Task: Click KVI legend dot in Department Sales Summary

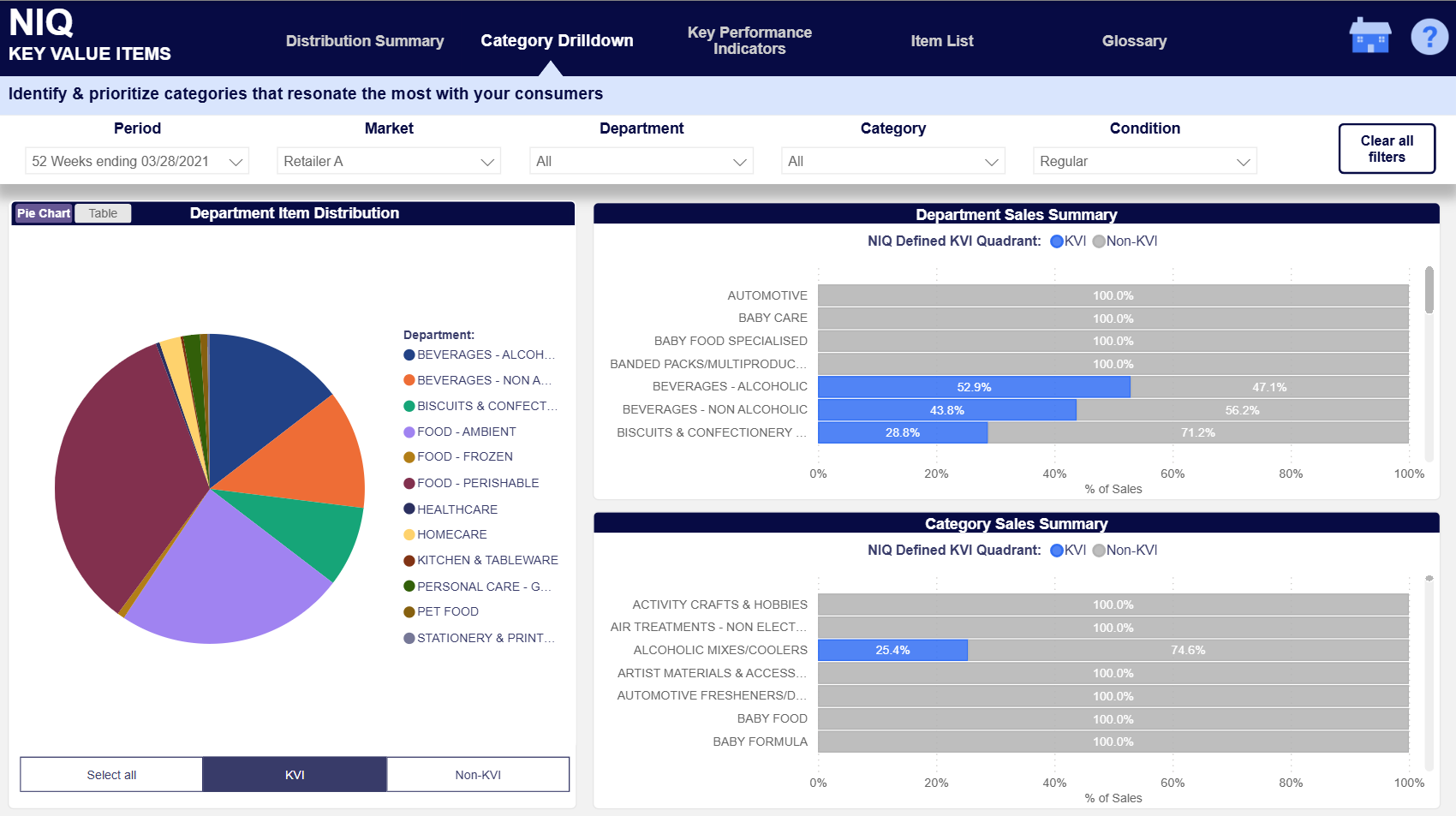Action: pos(1057,241)
